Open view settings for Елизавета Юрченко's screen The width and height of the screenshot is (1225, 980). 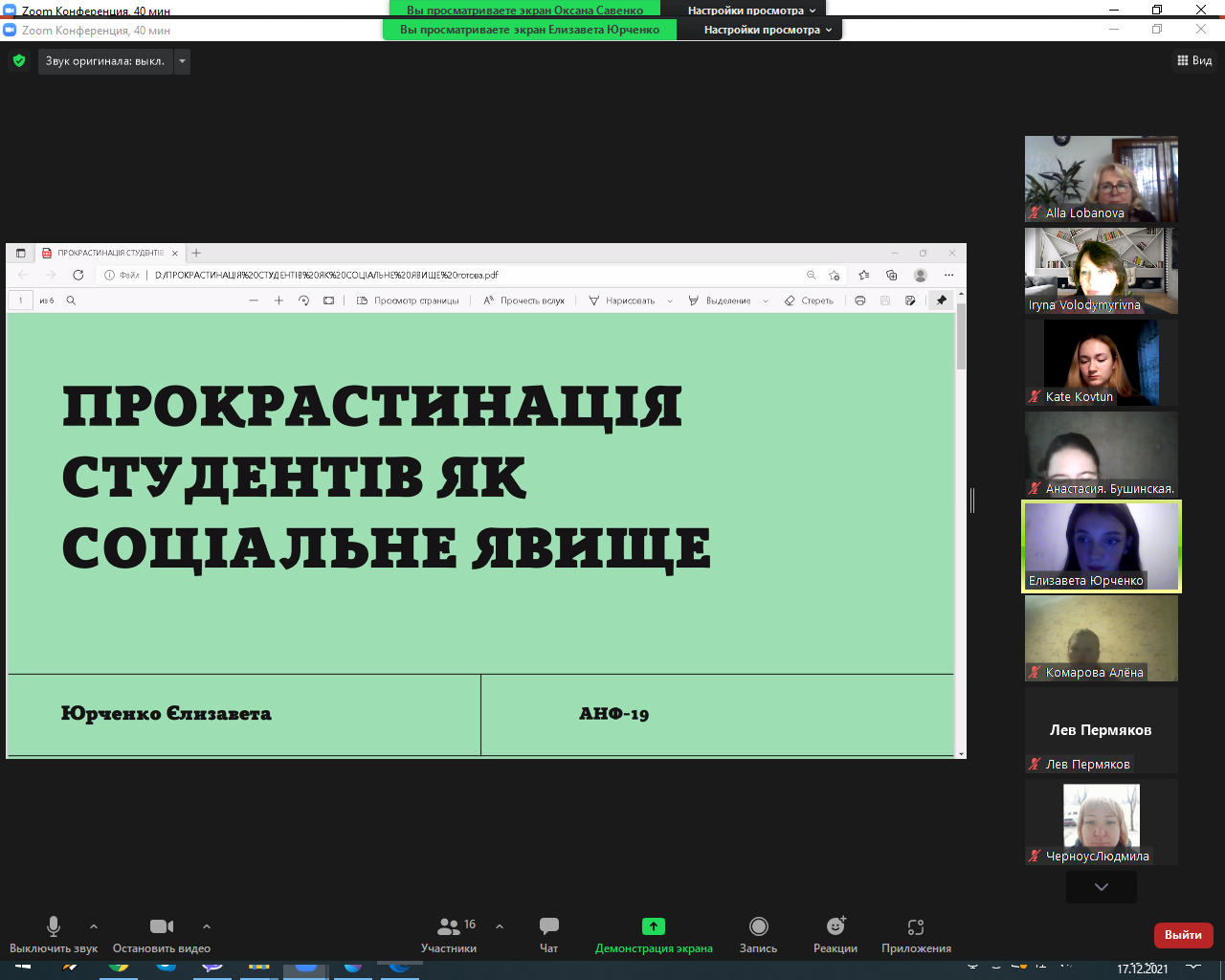(x=768, y=30)
